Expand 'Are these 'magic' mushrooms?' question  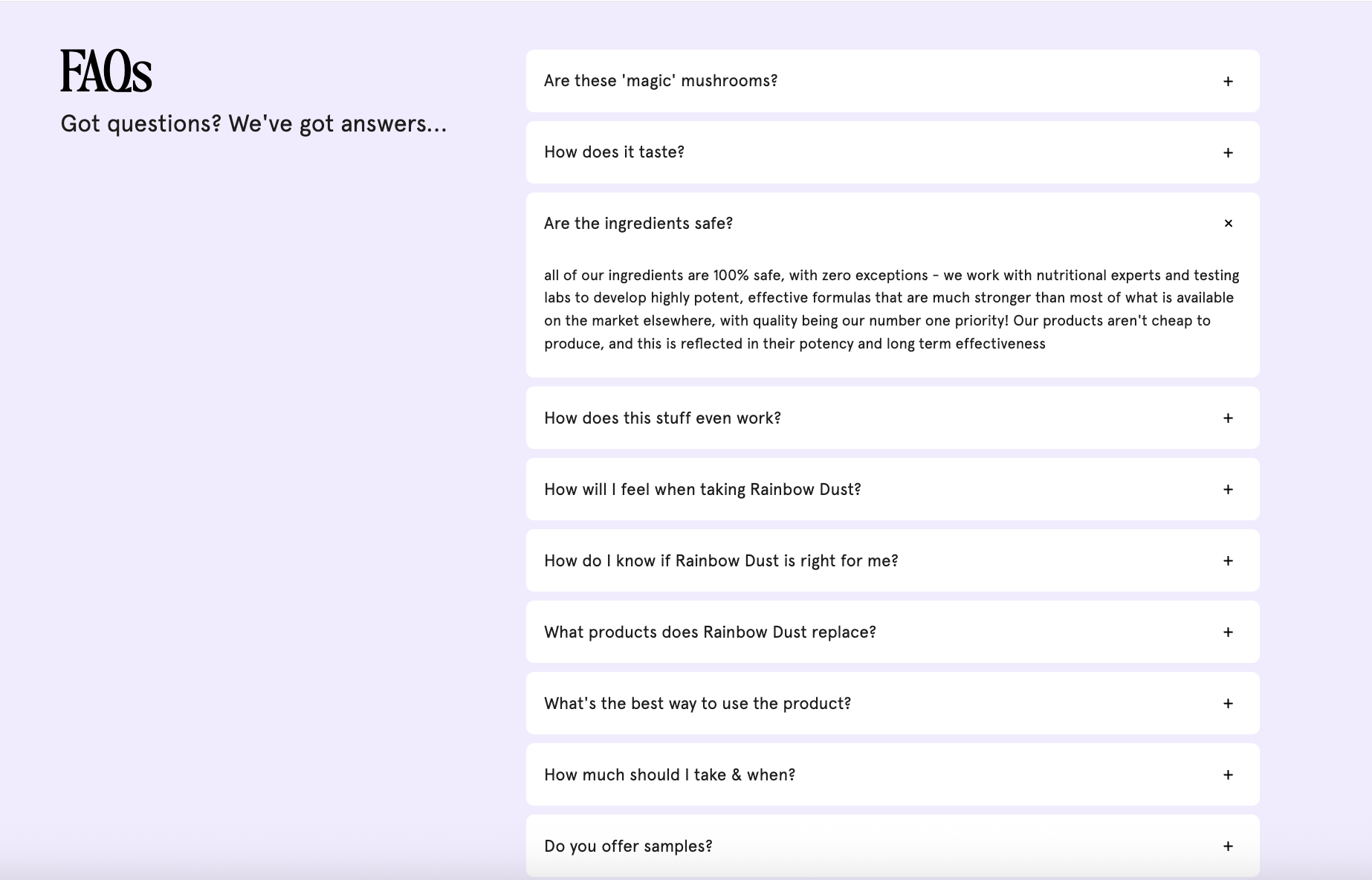661,81
